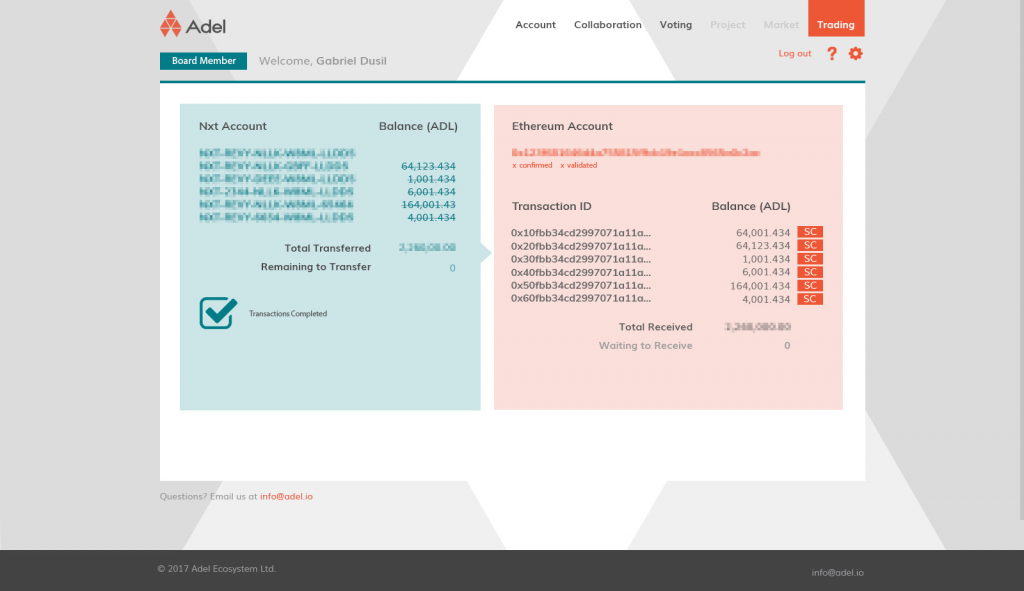This screenshot has width=1024, height=591.
Task: Click the Ethereum Account heading
Action: [x=562, y=126]
